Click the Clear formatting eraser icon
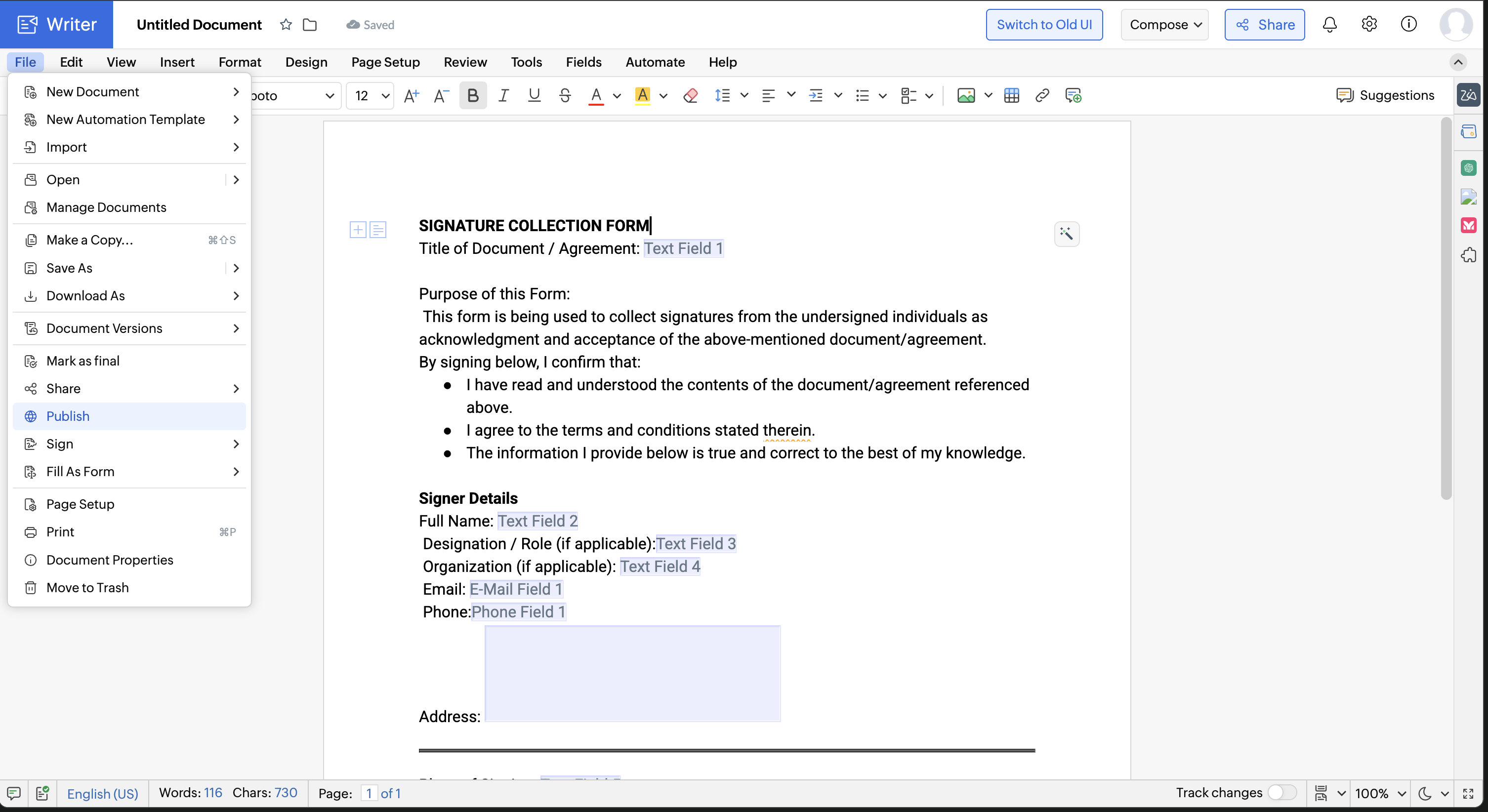This screenshot has height=812, width=1488. pyautogui.click(x=690, y=95)
